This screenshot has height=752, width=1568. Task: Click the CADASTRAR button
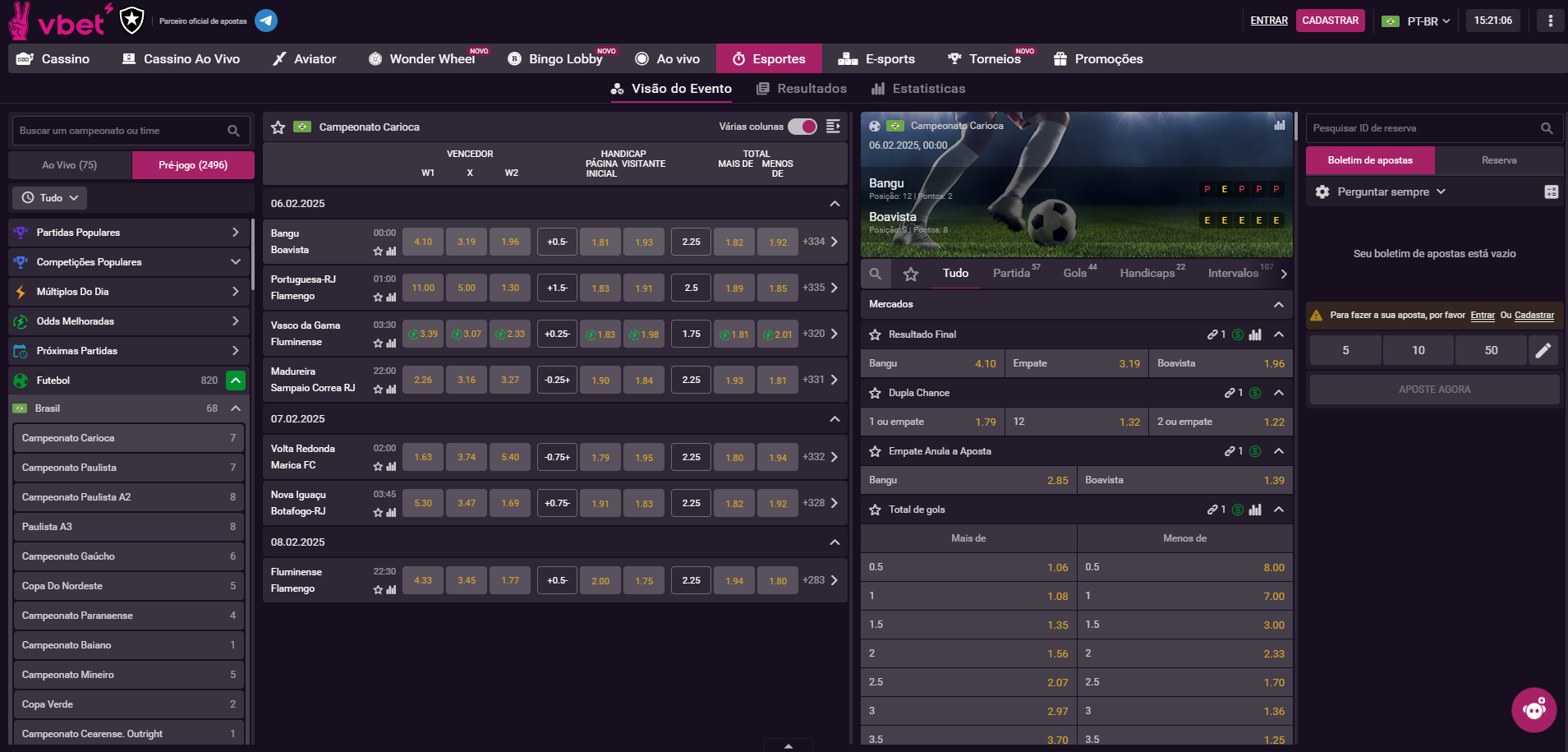coord(1330,21)
